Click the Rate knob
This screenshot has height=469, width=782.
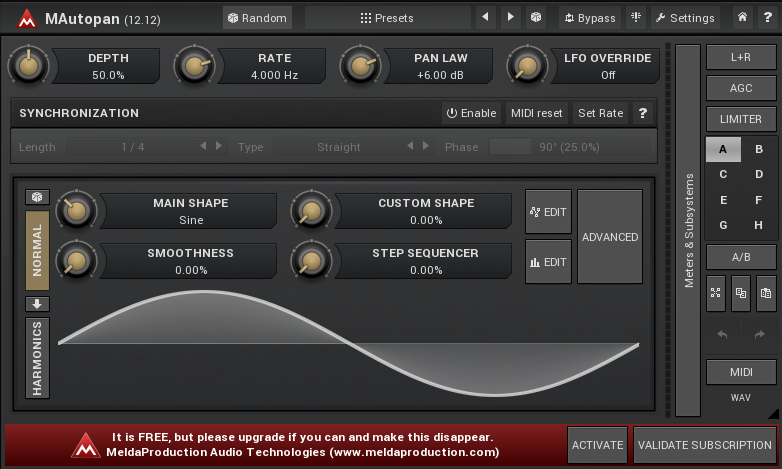point(195,65)
